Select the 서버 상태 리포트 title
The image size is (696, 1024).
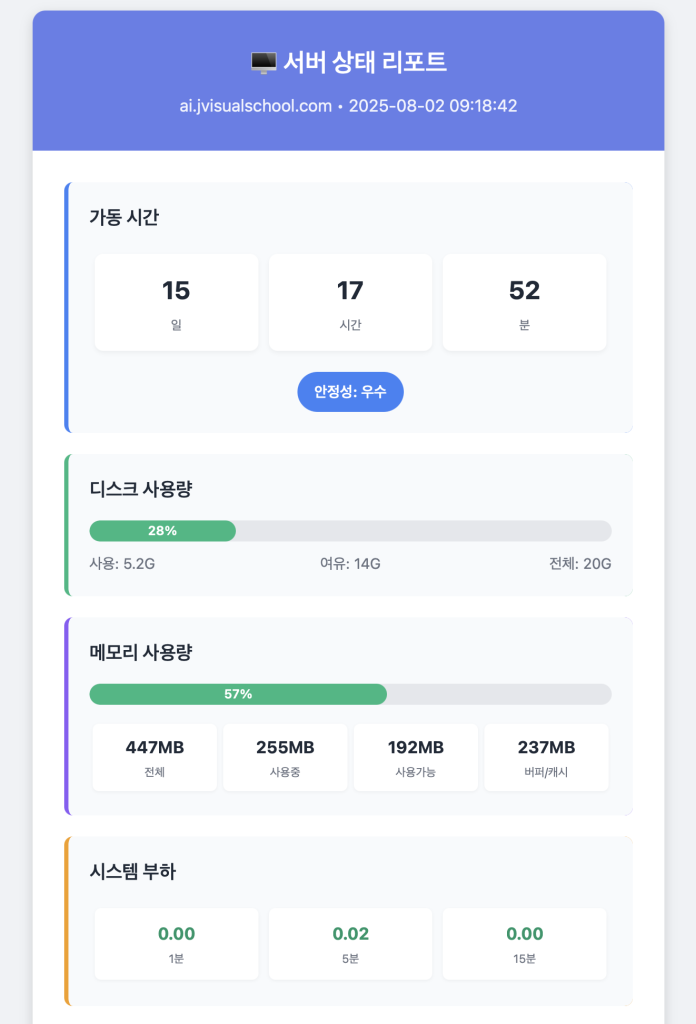(x=364, y=63)
